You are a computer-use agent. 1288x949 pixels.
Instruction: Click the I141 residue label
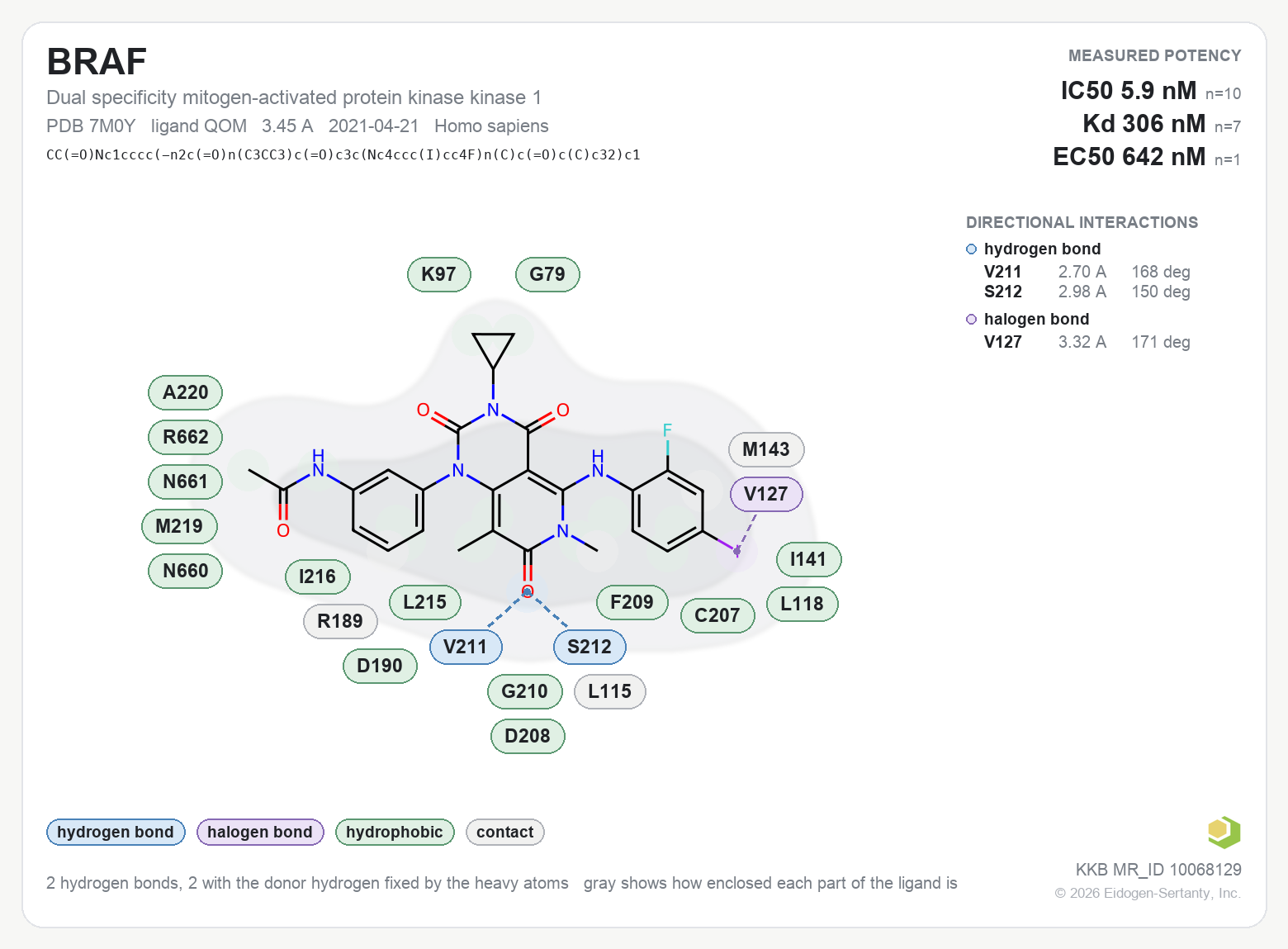(x=808, y=559)
